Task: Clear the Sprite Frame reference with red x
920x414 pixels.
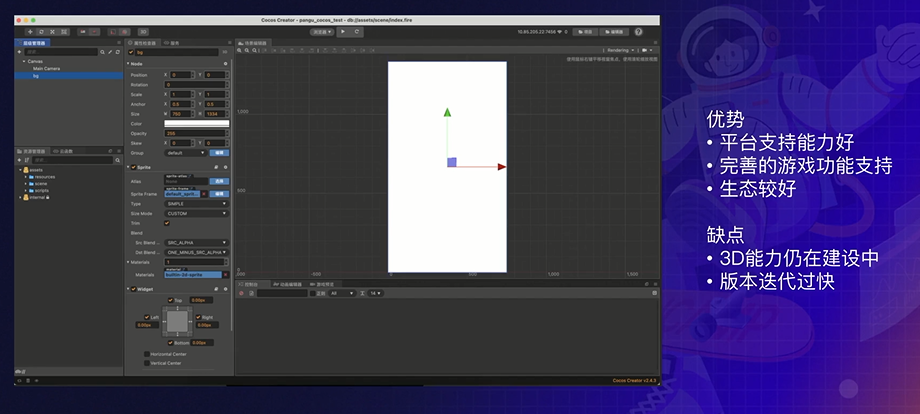Action: (x=204, y=194)
